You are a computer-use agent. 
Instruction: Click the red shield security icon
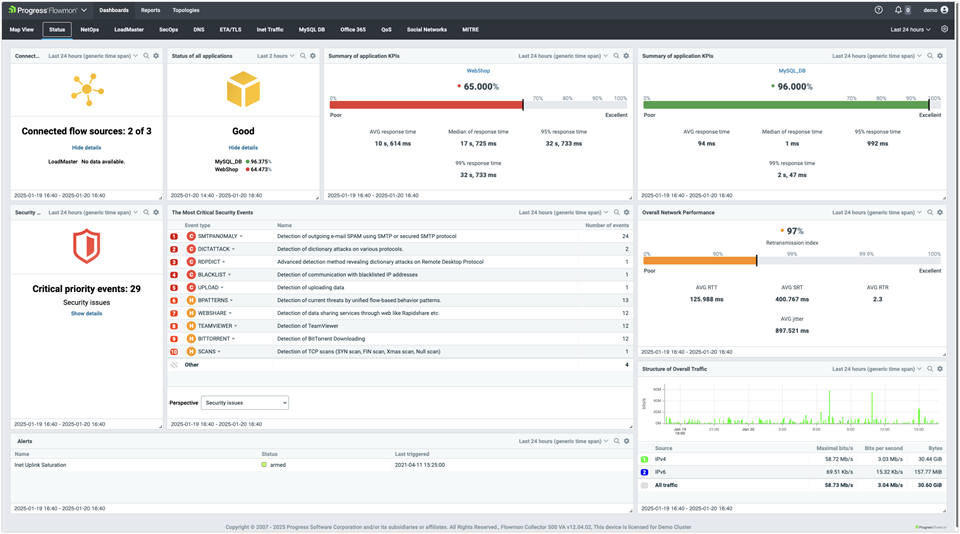[86, 246]
